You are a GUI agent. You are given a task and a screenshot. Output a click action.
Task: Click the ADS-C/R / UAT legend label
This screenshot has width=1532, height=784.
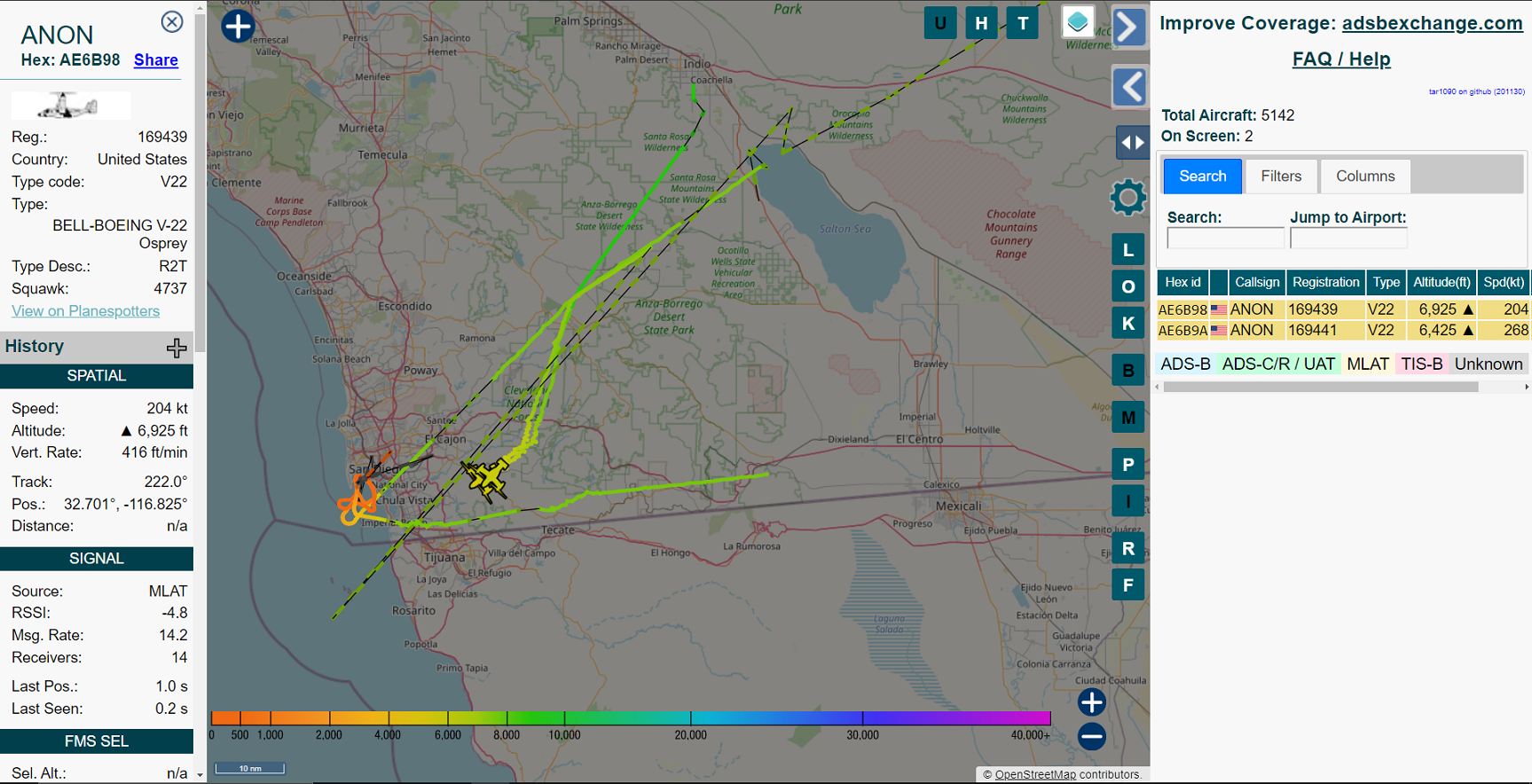tap(1278, 365)
